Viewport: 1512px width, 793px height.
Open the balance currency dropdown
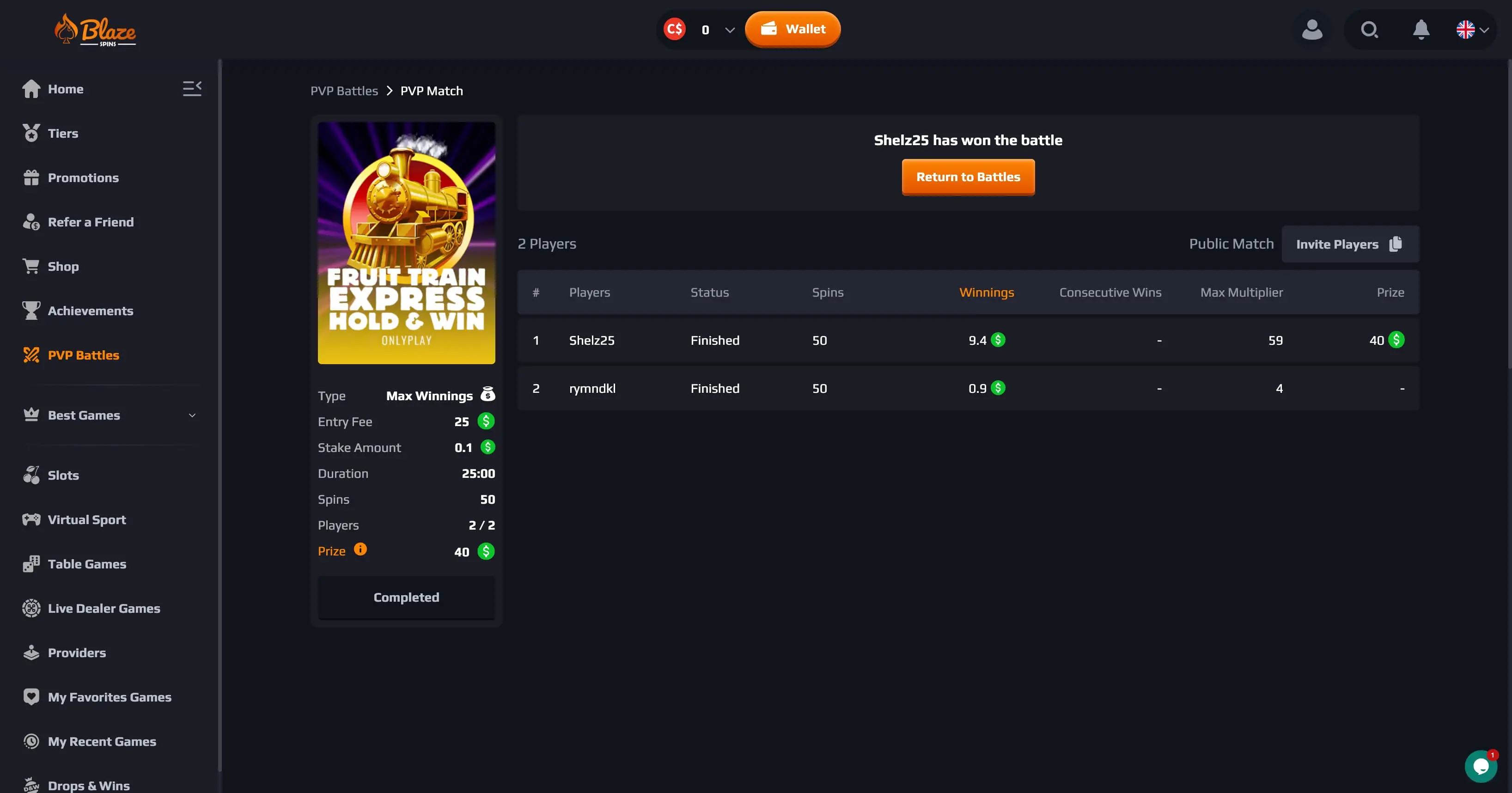pyautogui.click(x=730, y=30)
